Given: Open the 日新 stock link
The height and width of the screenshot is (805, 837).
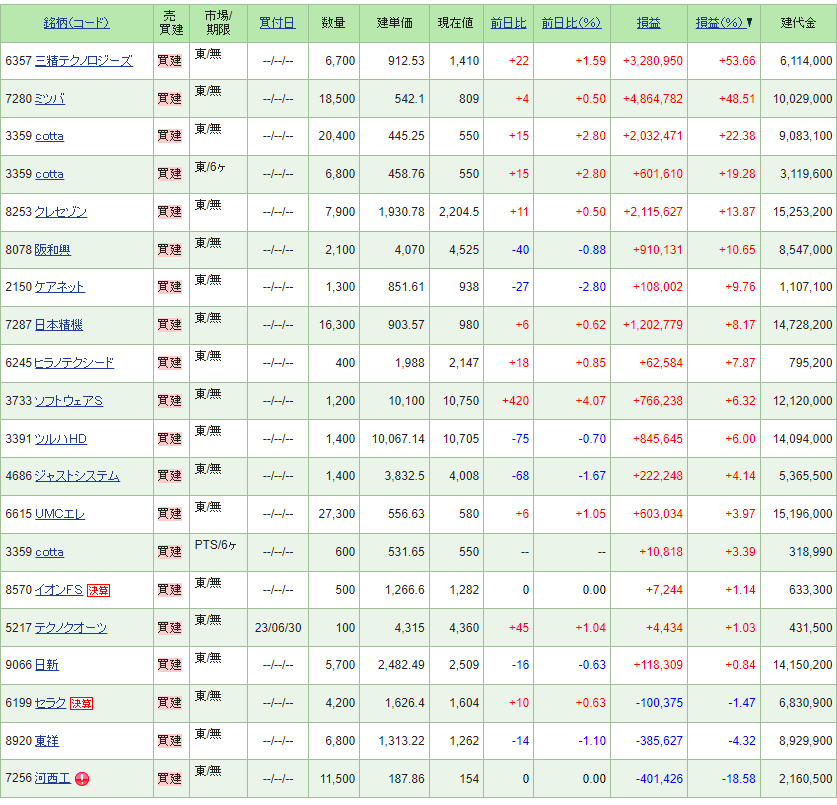Looking at the screenshot, I should pos(46,665).
